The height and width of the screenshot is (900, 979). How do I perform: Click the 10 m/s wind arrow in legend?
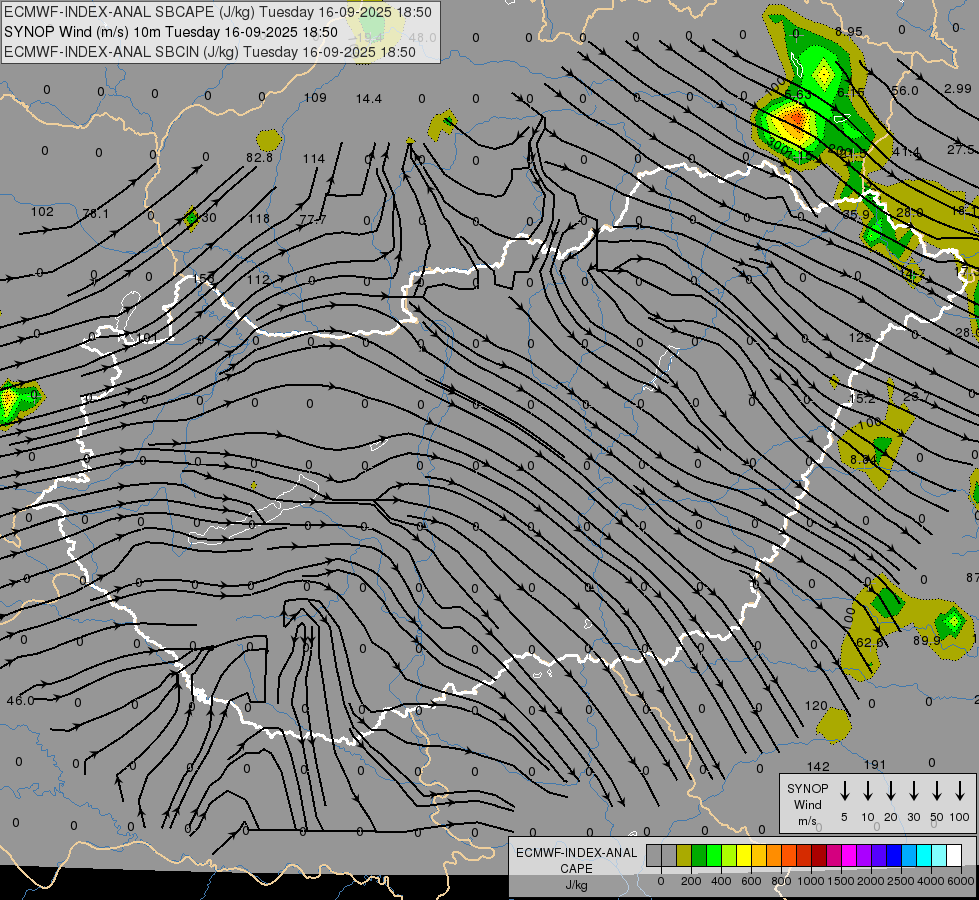pyautogui.click(x=867, y=791)
